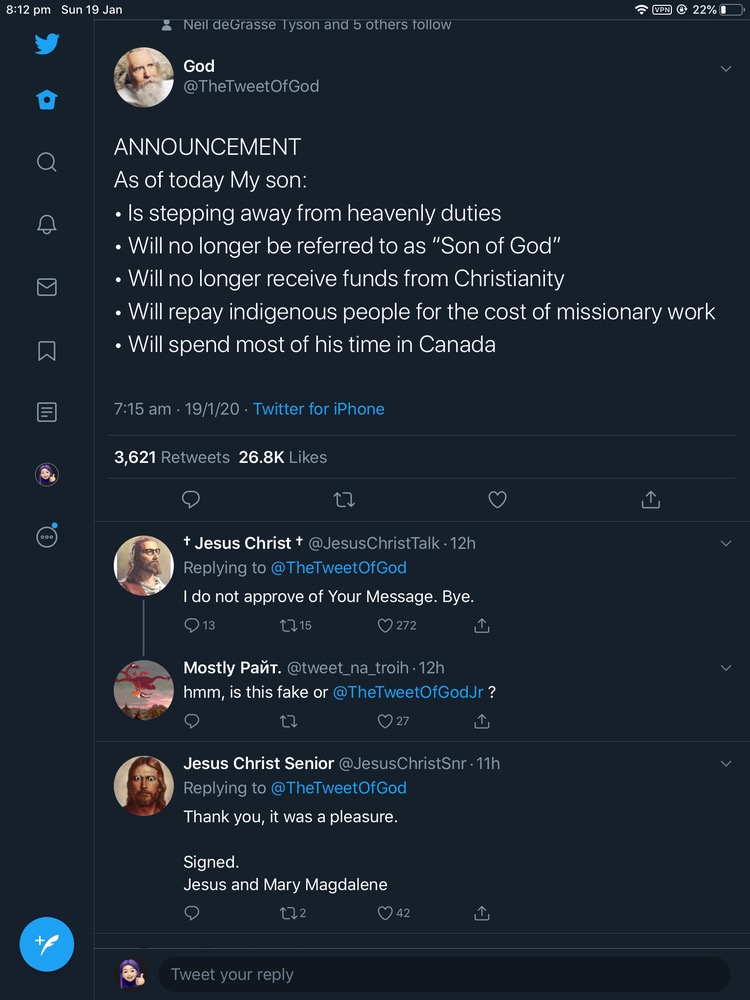Open chevron menu on JesusChristTalk reply
The width and height of the screenshot is (750, 1000).
point(726,543)
